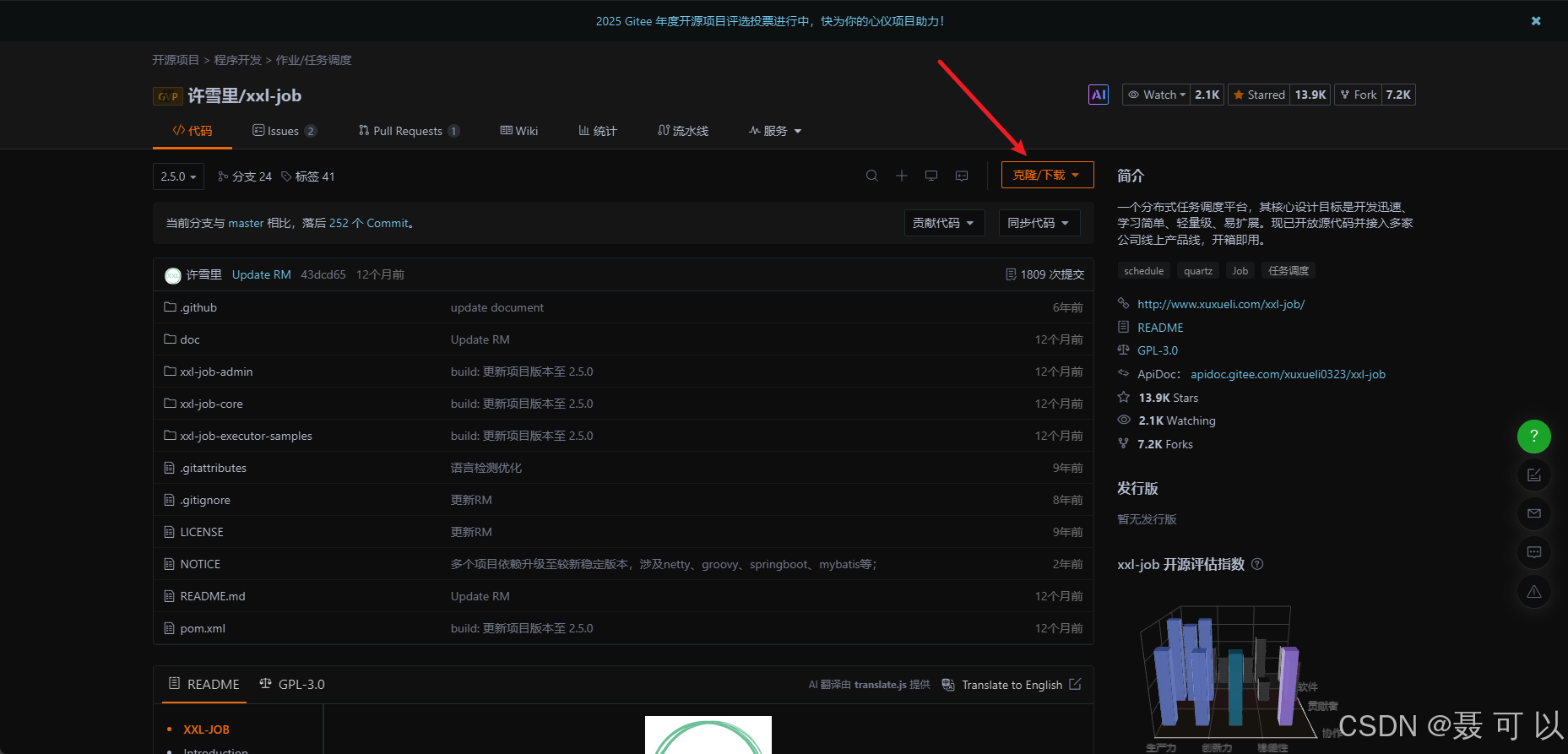
Task: Open 分支 24 branches list
Action: pyautogui.click(x=245, y=176)
